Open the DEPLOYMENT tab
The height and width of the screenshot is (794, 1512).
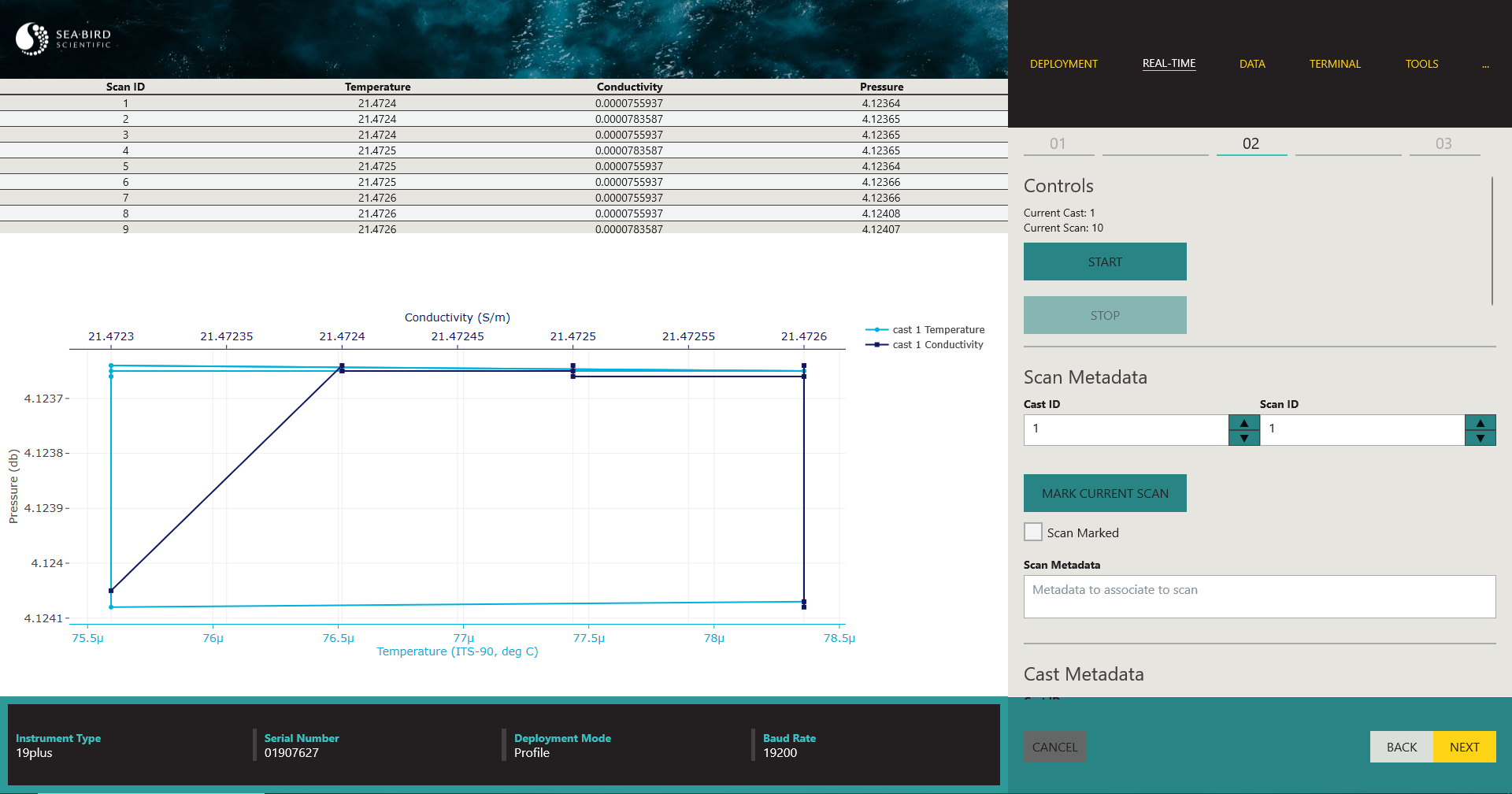pos(1063,64)
